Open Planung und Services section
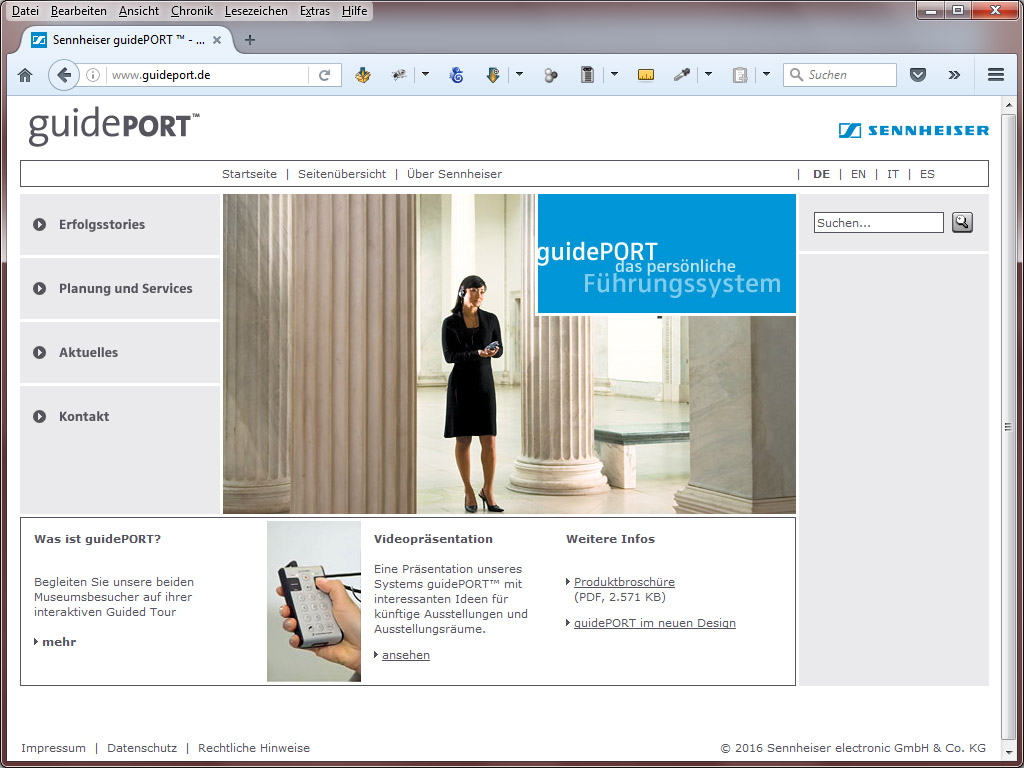The image size is (1024, 768). 120,289
